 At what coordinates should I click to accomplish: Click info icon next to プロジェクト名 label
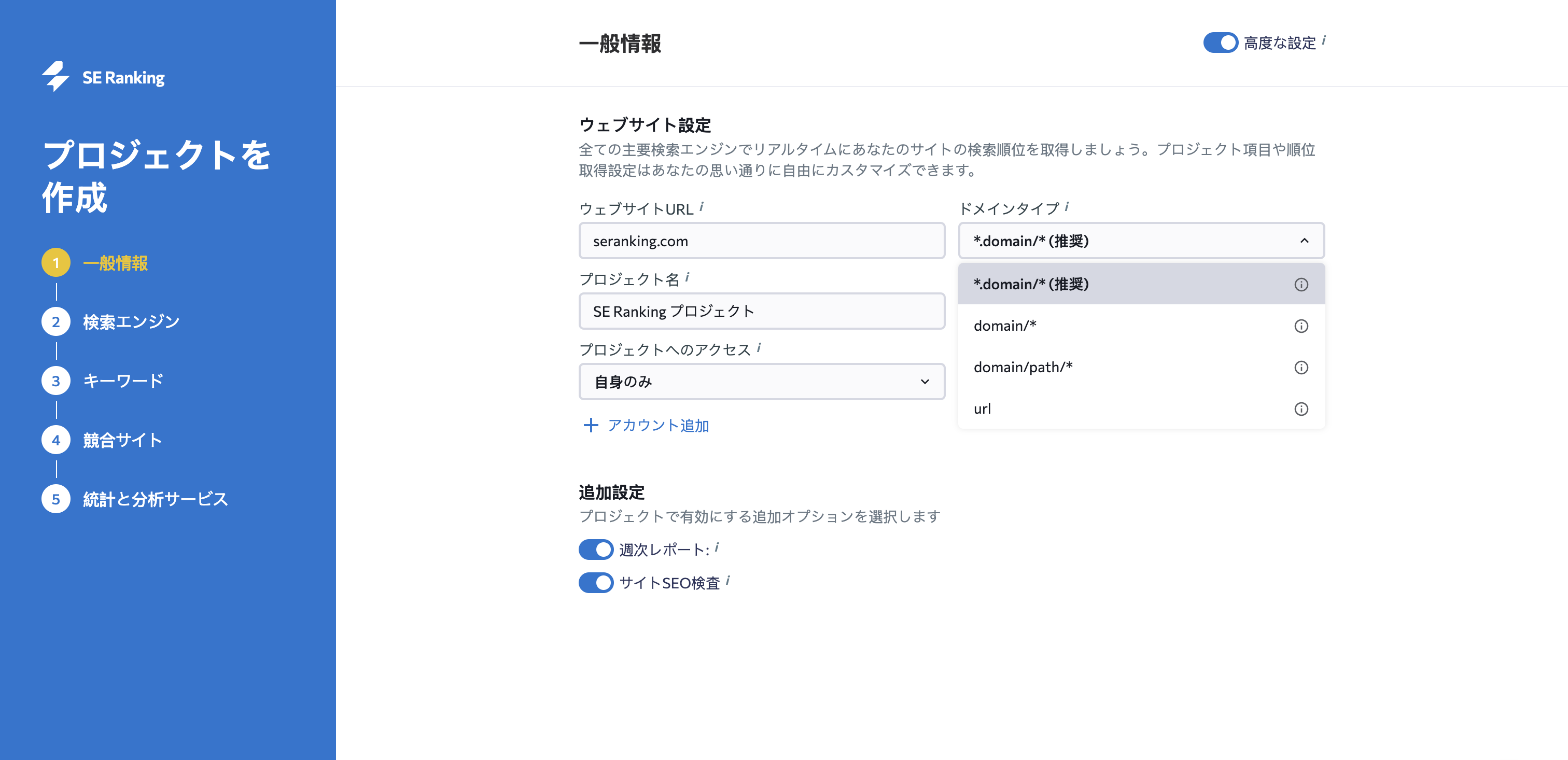[687, 277]
